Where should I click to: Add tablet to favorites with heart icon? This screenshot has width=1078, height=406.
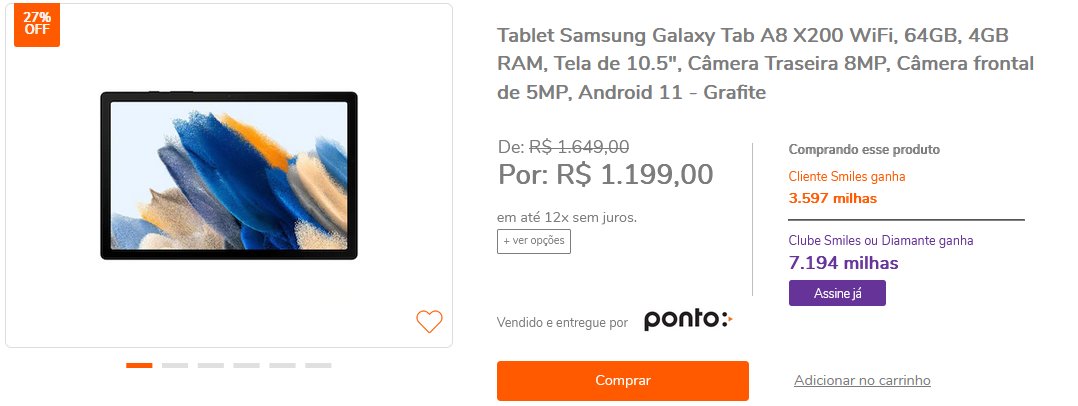coord(429,322)
